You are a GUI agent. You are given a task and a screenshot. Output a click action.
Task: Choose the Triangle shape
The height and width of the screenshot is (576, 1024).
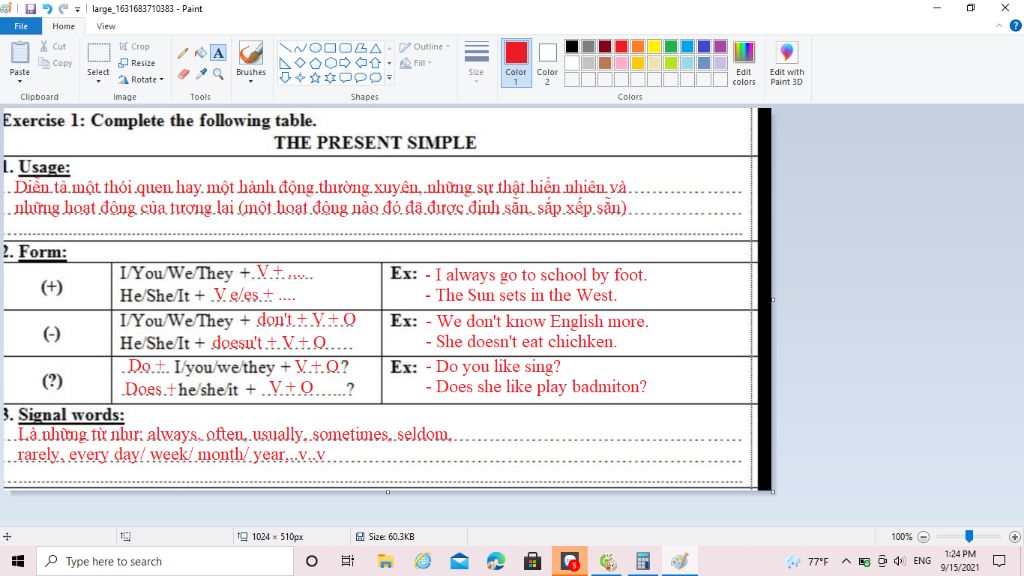[x=376, y=48]
